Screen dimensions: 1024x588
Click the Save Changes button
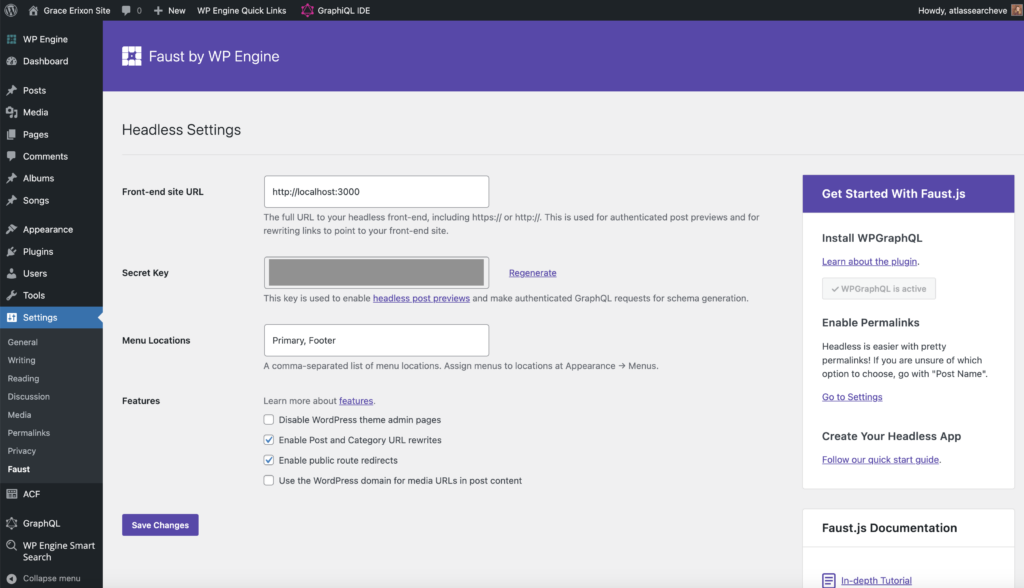pos(160,525)
